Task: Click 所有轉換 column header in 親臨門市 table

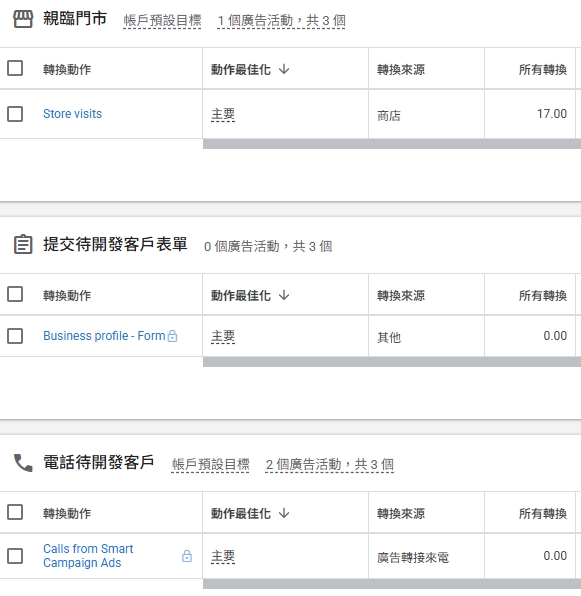Action: click(x=543, y=70)
